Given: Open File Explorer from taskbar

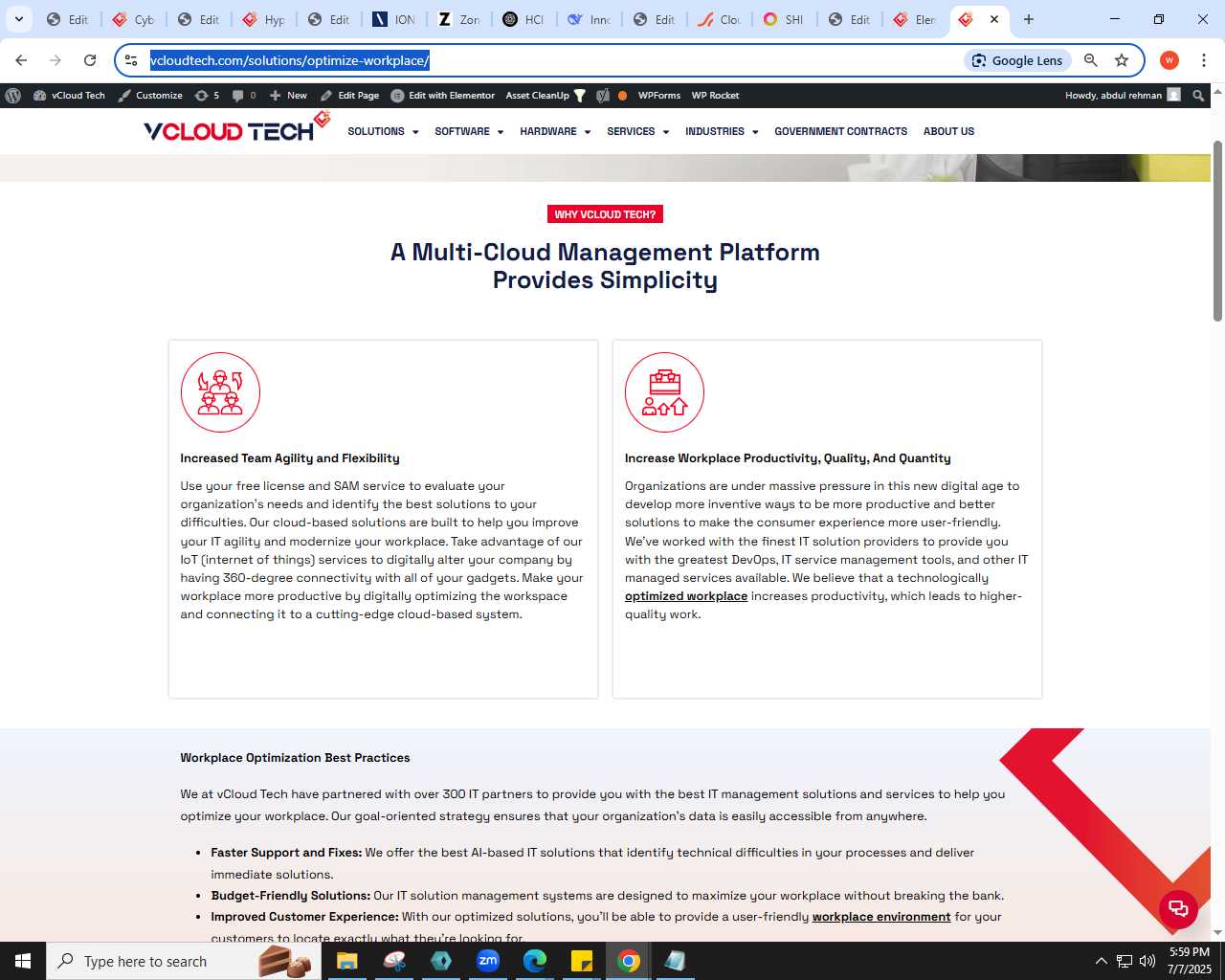Looking at the screenshot, I should tap(346, 961).
